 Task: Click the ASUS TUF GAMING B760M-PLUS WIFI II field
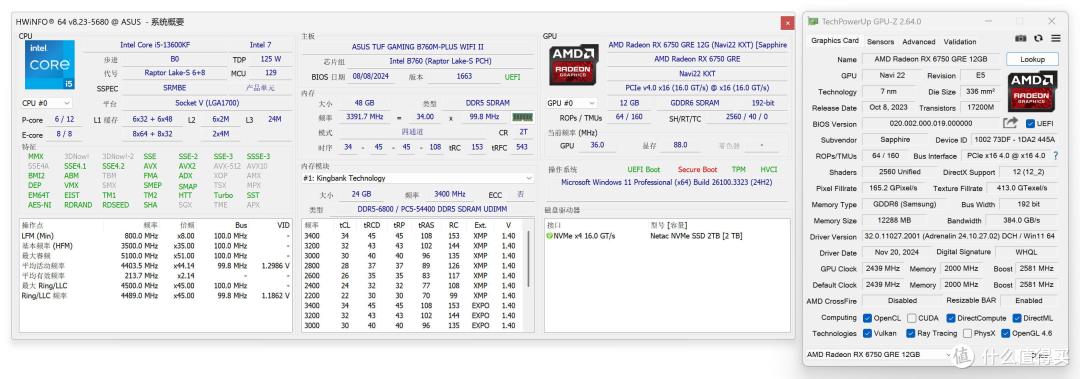(417, 47)
